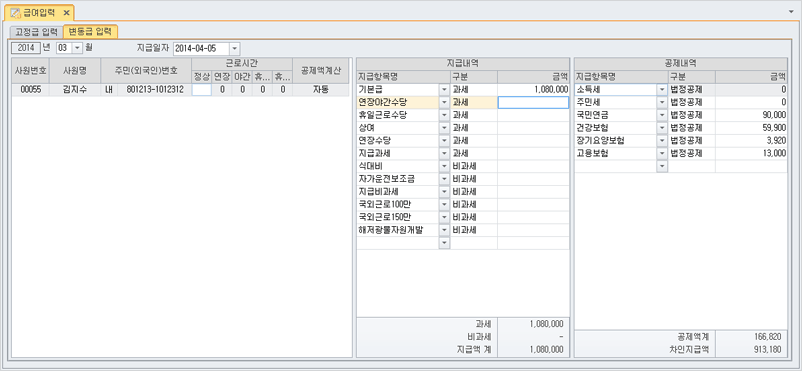Click the 지급내역 구분 column header
802x371 pixels.
click(x=474, y=77)
